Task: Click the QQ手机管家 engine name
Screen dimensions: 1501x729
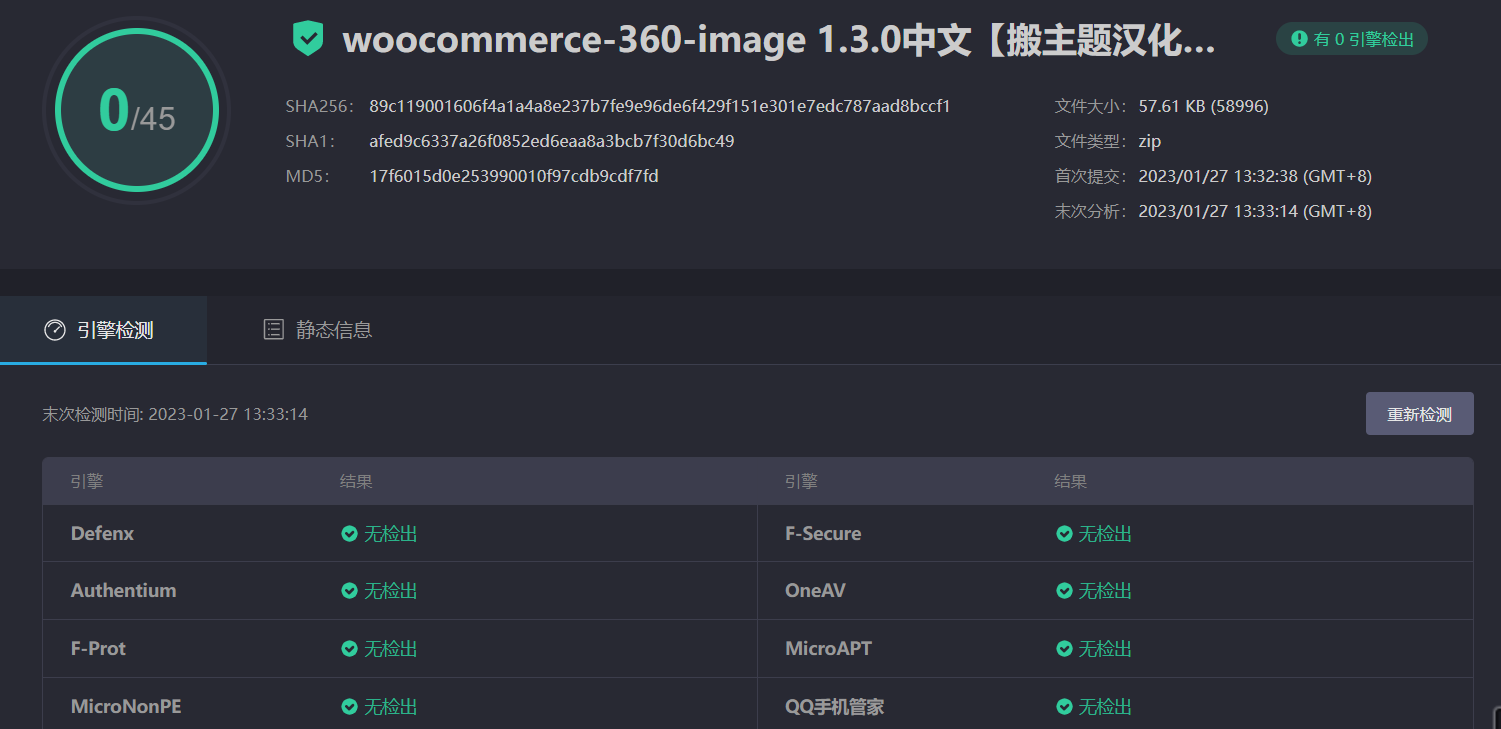Action: pyautogui.click(x=834, y=707)
